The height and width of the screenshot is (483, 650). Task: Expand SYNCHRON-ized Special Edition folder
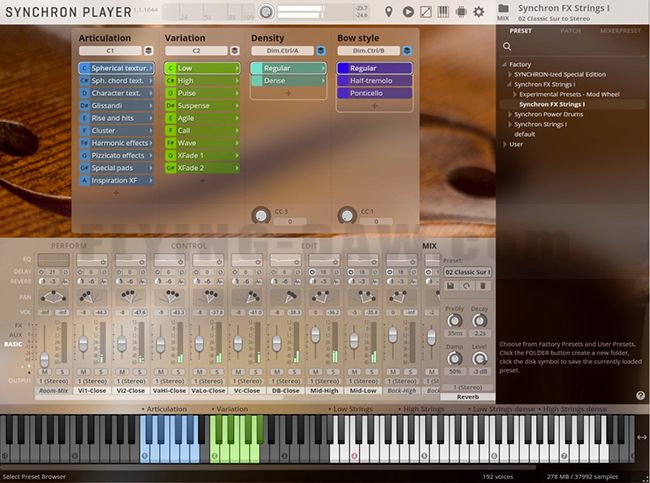[510, 75]
